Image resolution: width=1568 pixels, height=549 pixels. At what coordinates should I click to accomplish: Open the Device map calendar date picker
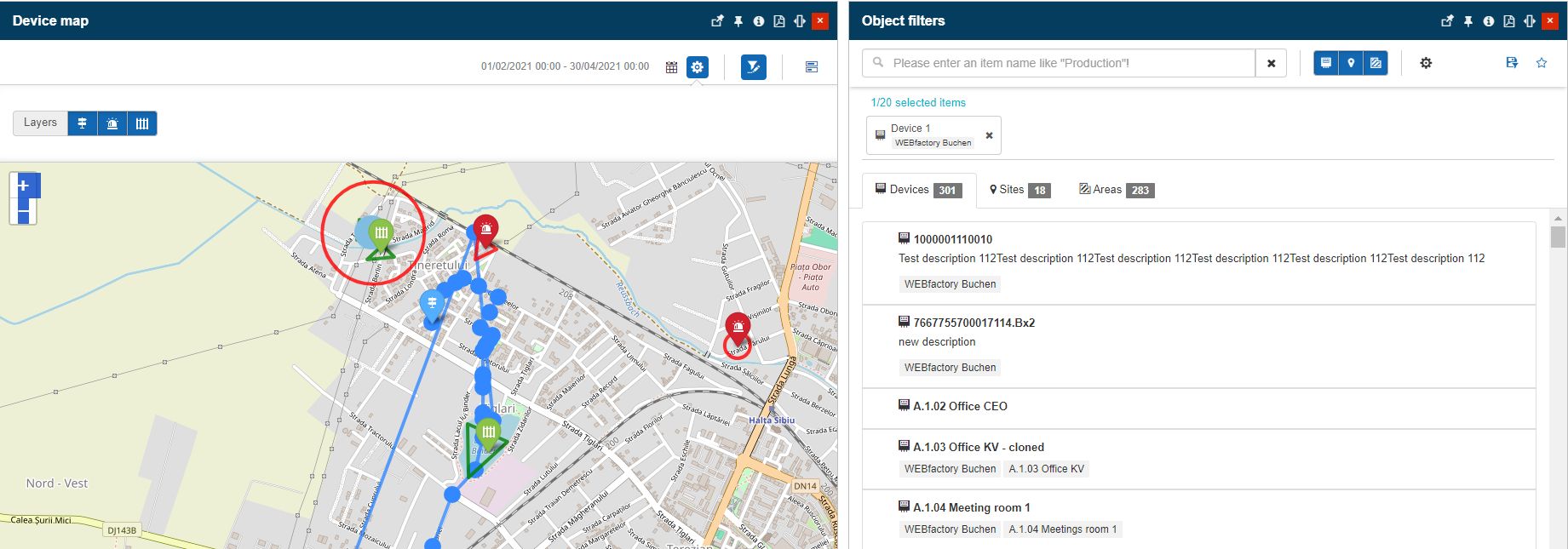[671, 67]
